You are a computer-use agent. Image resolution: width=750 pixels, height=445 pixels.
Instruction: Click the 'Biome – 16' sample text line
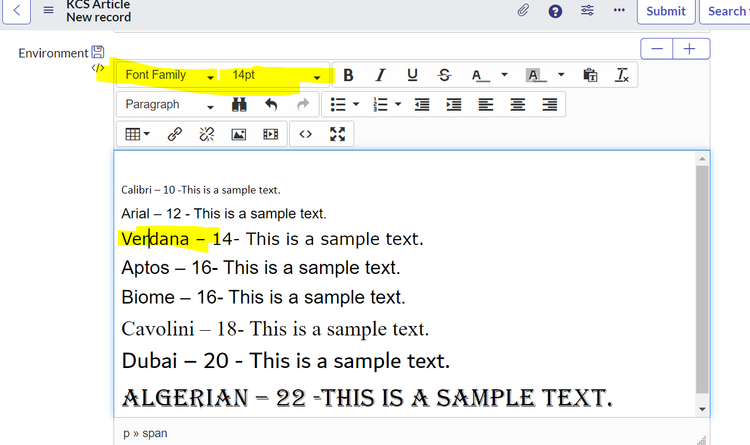click(264, 298)
